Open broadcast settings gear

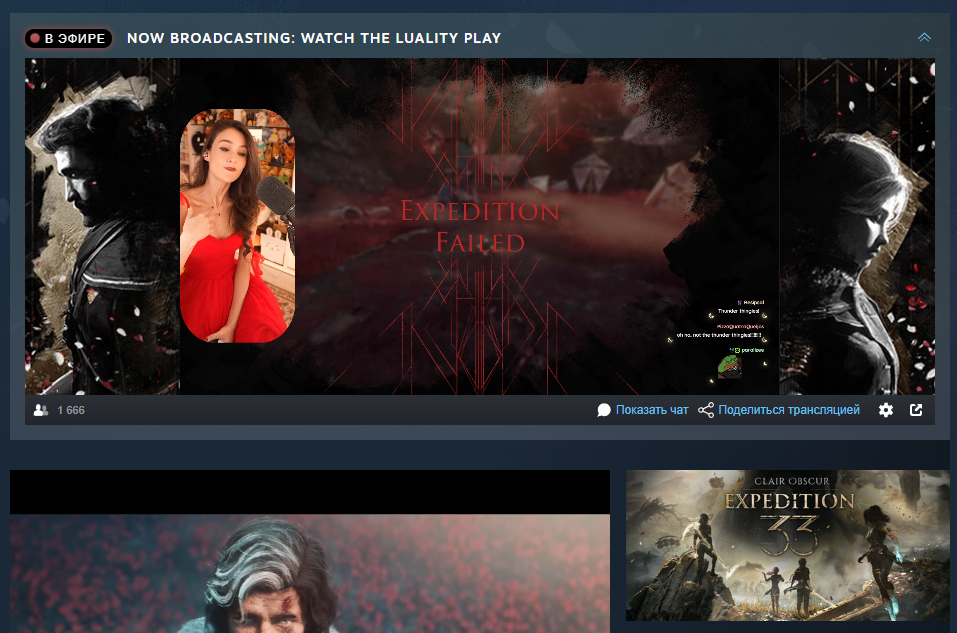(x=886, y=410)
